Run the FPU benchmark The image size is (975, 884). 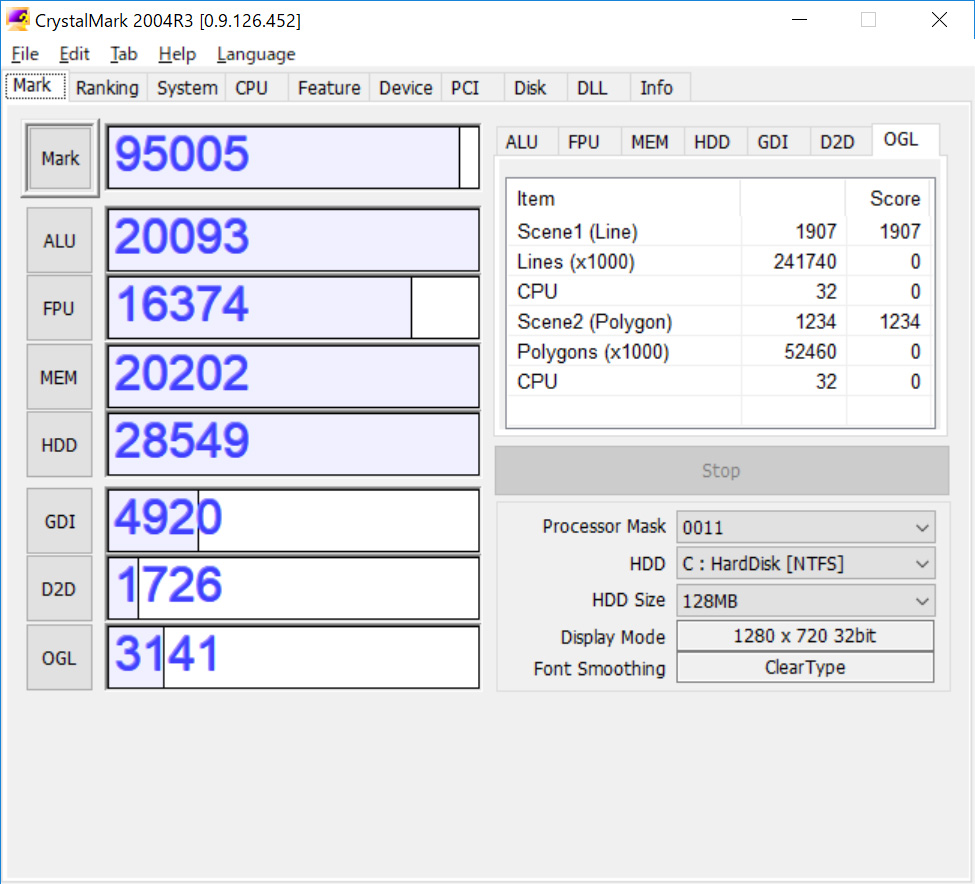58,307
